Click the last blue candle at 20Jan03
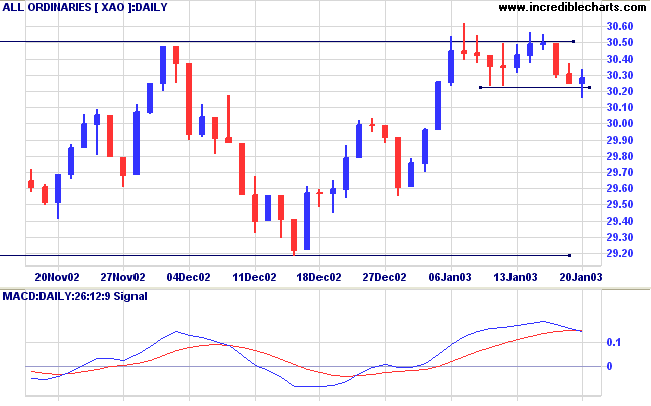The image size is (651, 406). click(582, 83)
